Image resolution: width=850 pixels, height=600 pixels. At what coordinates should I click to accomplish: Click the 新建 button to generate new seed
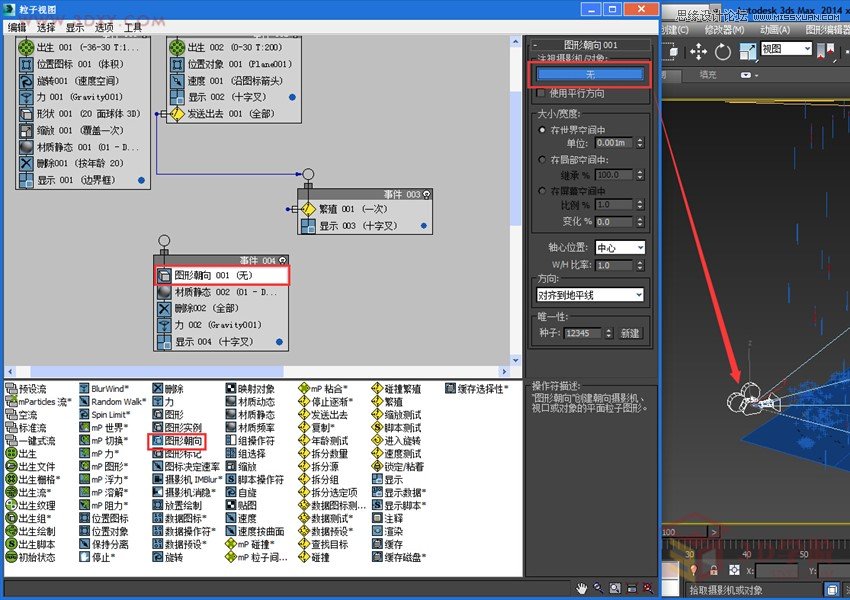631,335
